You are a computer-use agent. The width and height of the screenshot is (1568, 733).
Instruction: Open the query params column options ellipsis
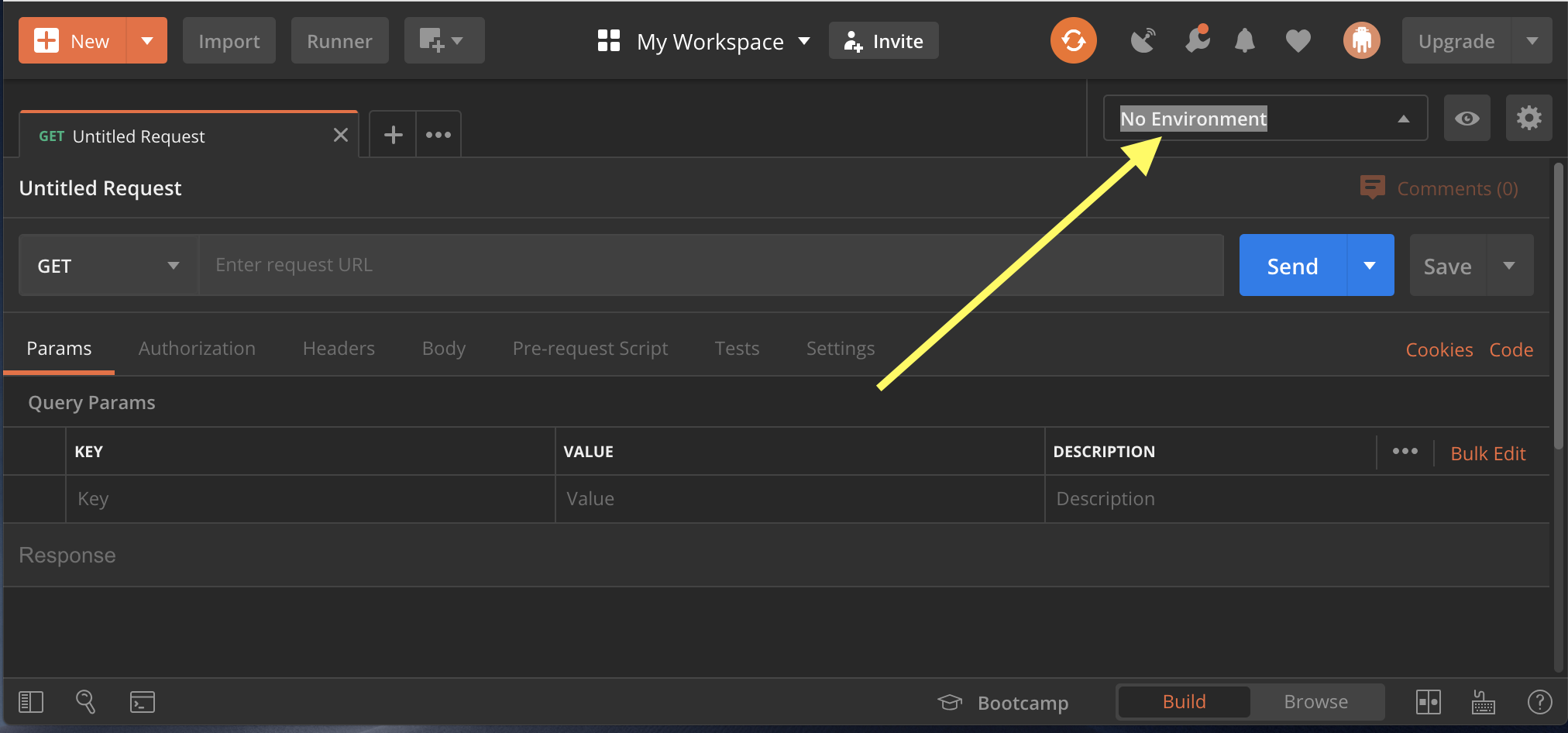(1405, 452)
